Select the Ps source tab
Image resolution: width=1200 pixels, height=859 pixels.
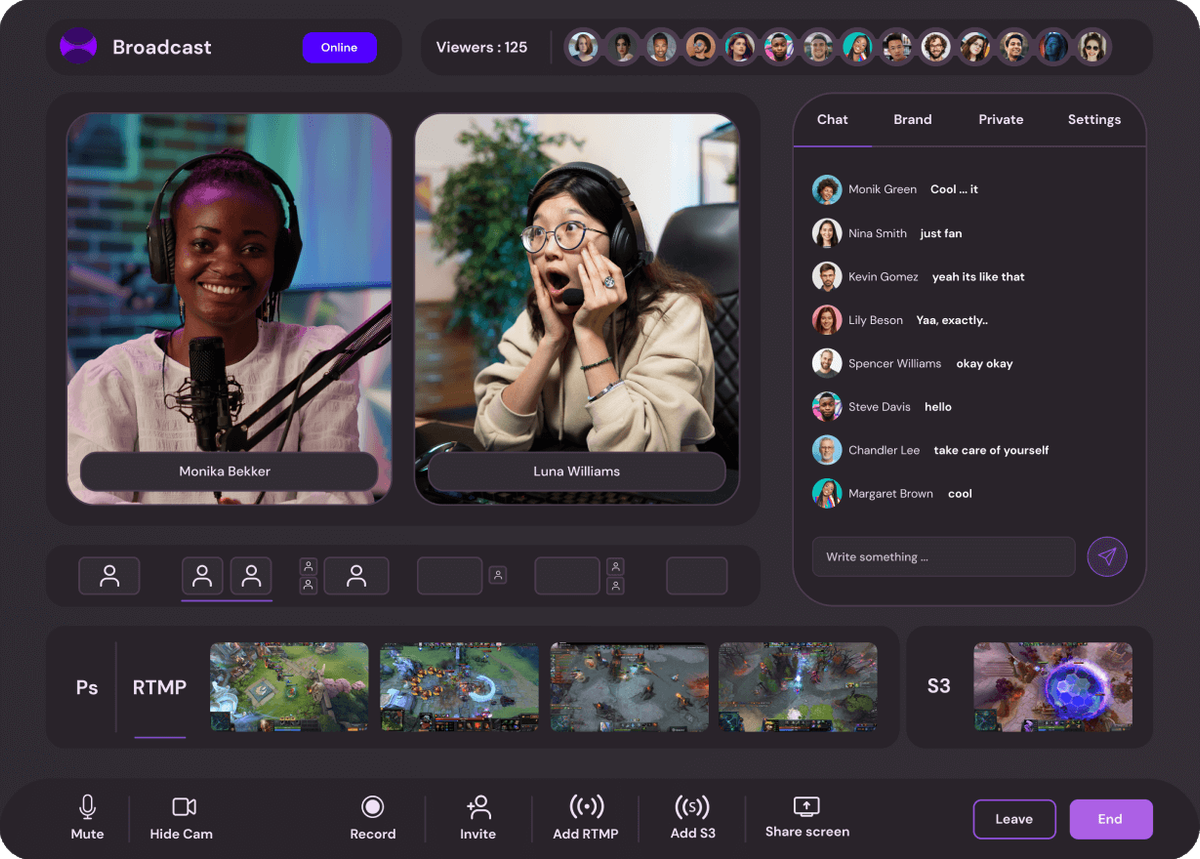pos(87,687)
